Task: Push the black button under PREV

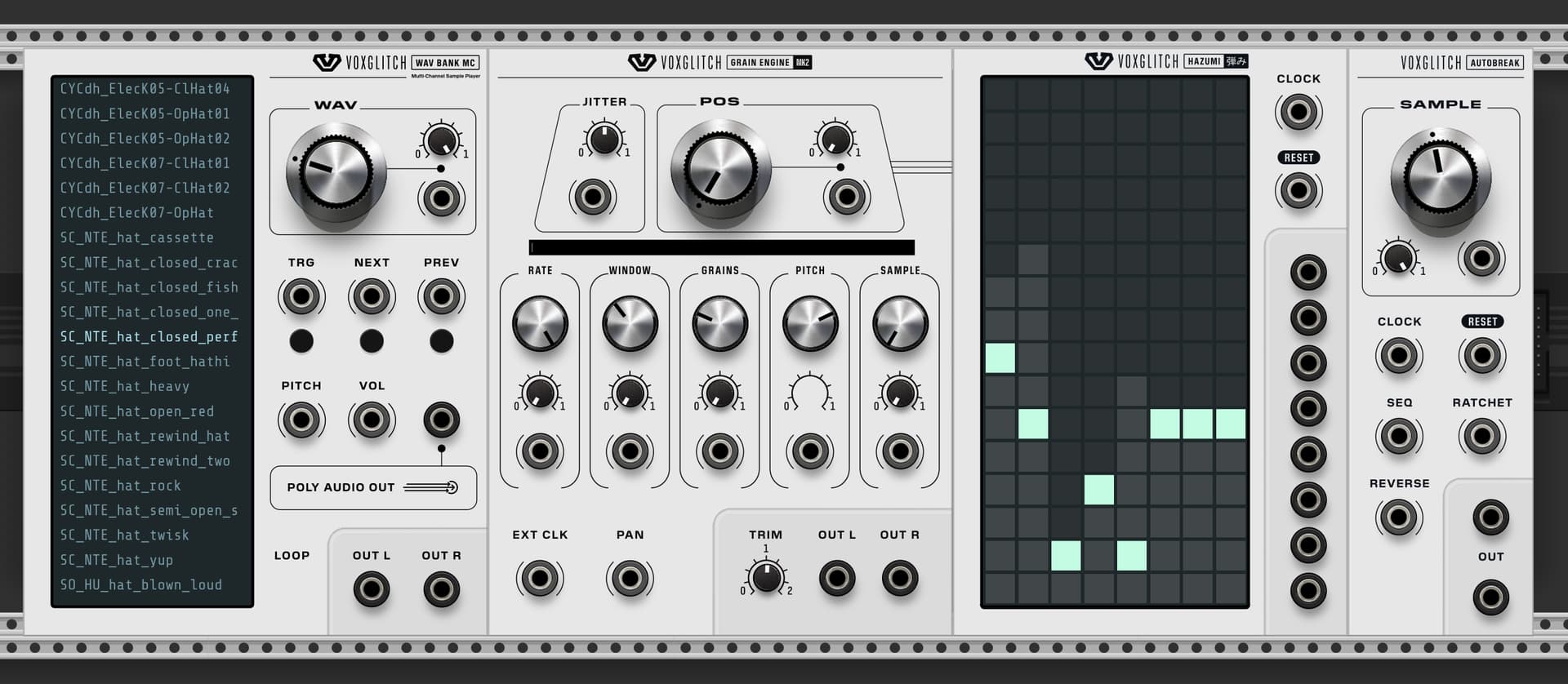Action: click(x=441, y=340)
